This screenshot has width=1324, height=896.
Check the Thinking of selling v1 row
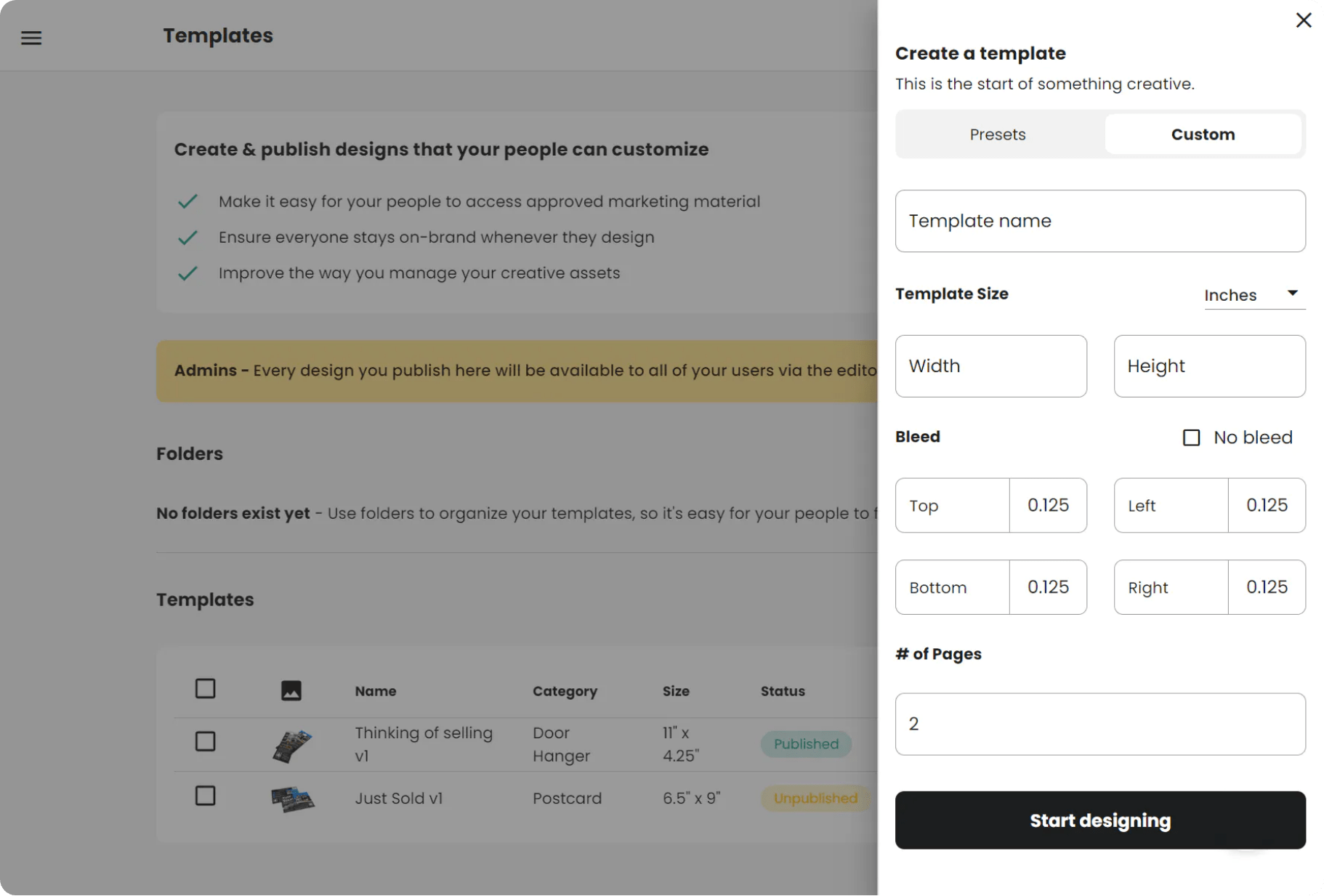pyautogui.click(x=206, y=741)
